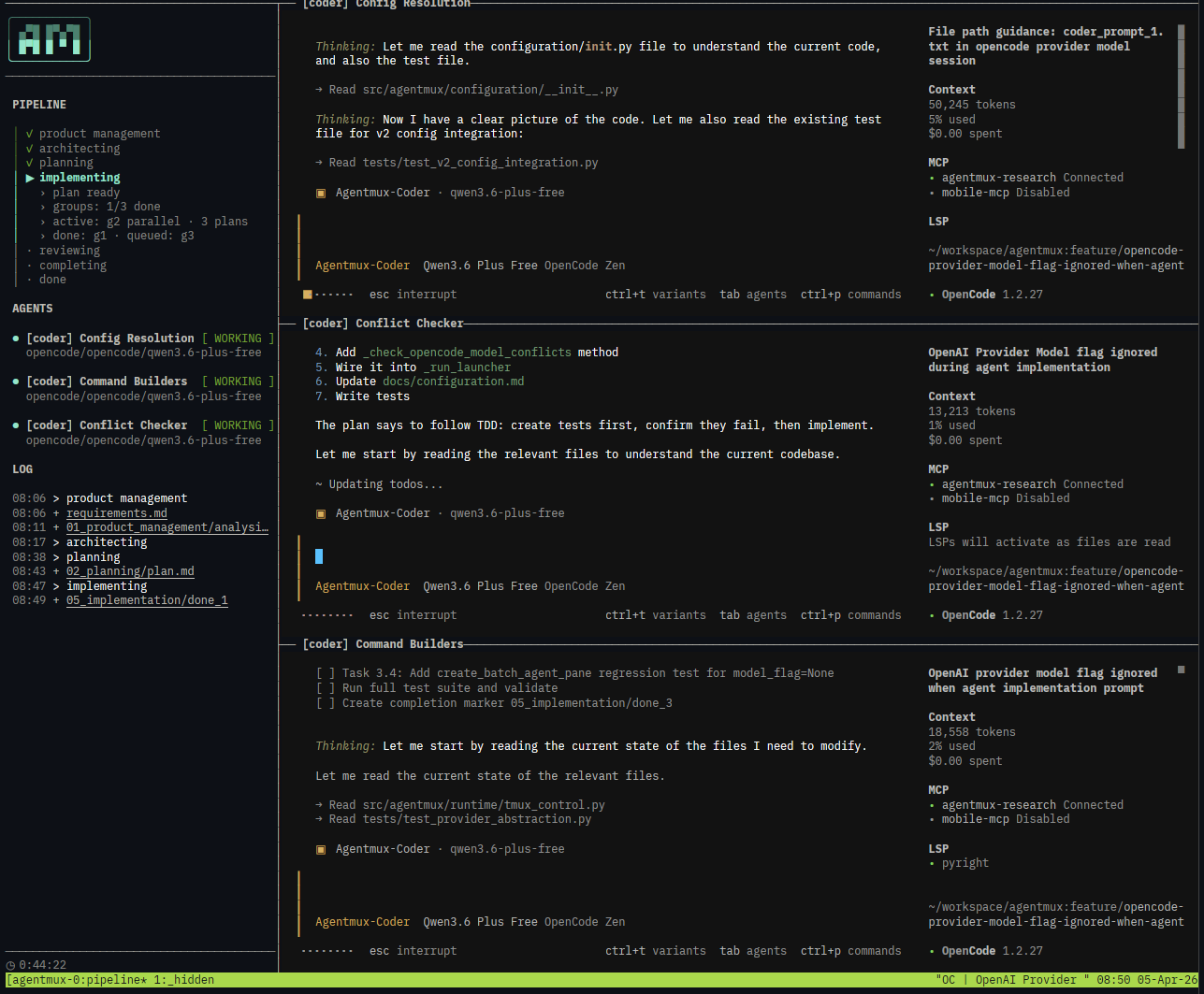Image resolution: width=1204 pixels, height=994 pixels.
Task: Click the clock icon beside the session timer
Action: (x=9, y=964)
